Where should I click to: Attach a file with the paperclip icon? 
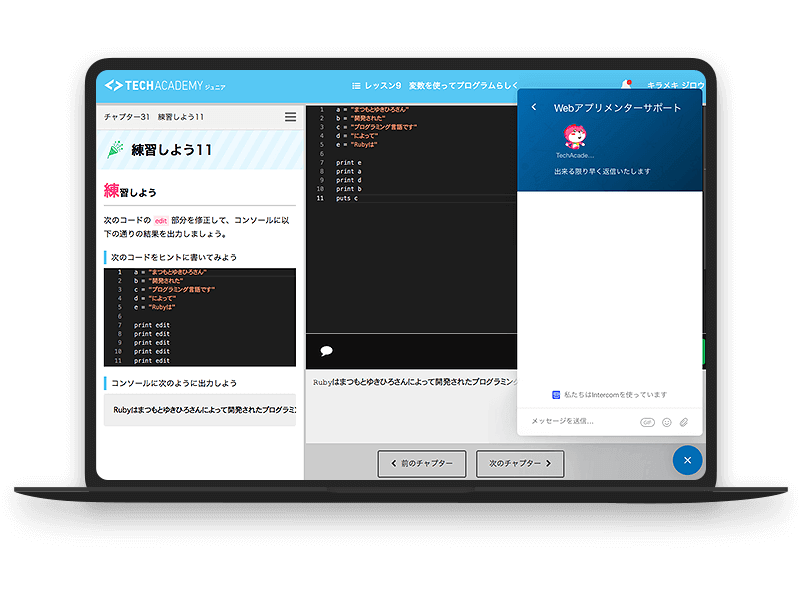[684, 422]
